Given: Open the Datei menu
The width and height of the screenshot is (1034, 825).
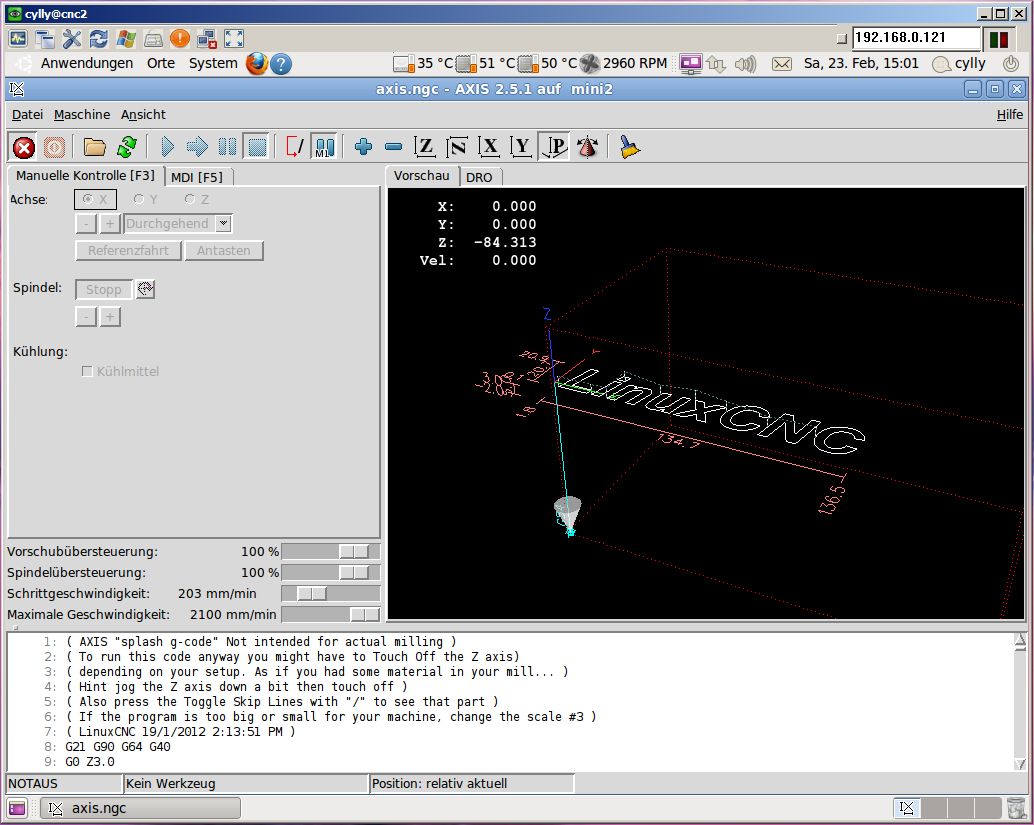Looking at the screenshot, I should pos(27,115).
